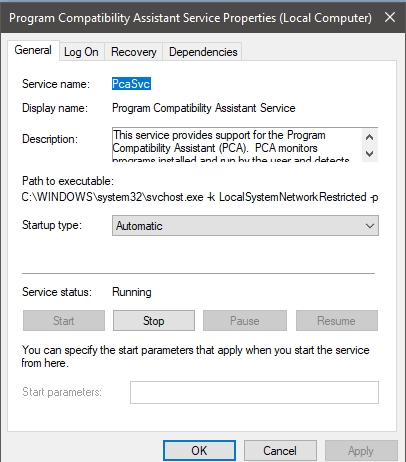Click the path to executable text
Screen dimensions: 406x462
click(x=200, y=197)
